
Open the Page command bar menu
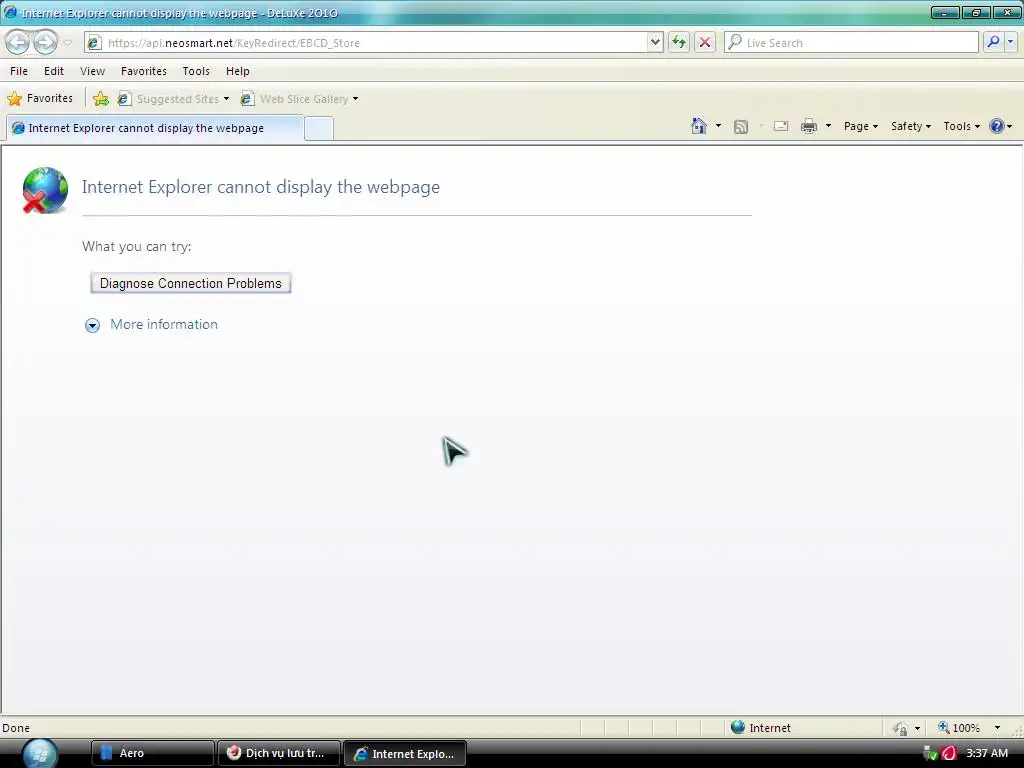[861, 126]
